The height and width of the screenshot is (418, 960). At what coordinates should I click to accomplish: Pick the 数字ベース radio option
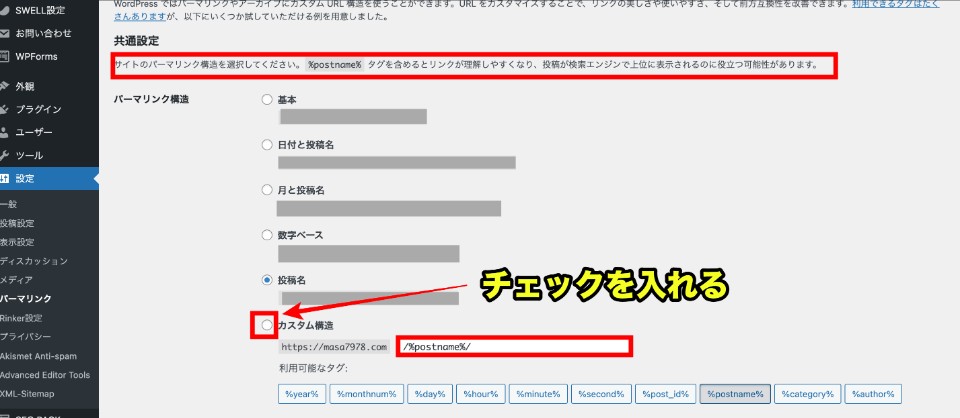click(267, 235)
